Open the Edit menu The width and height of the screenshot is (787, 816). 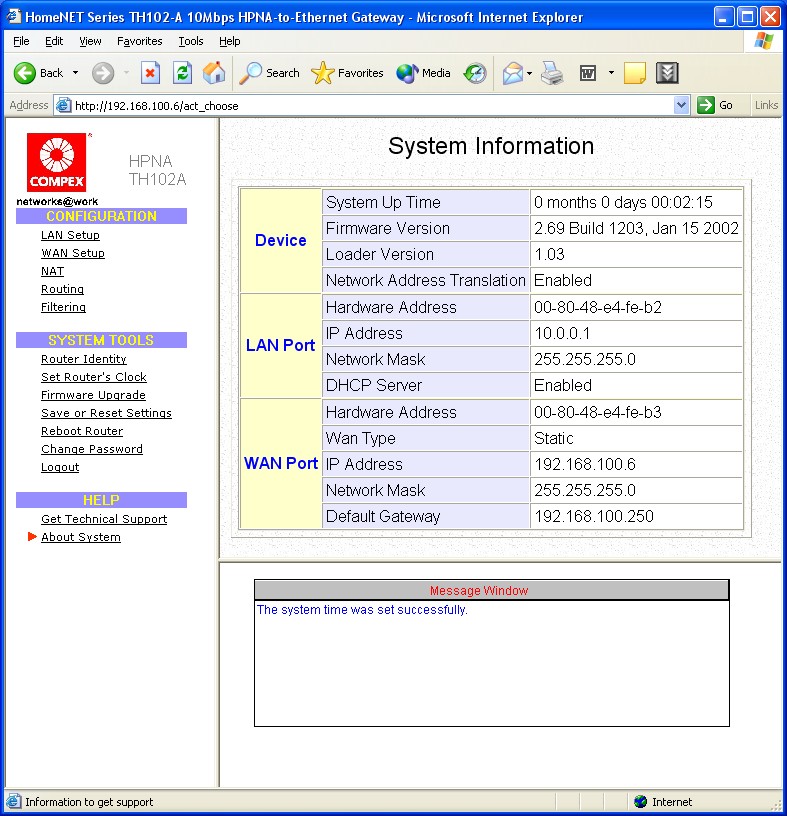pyautogui.click(x=54, y=41)
